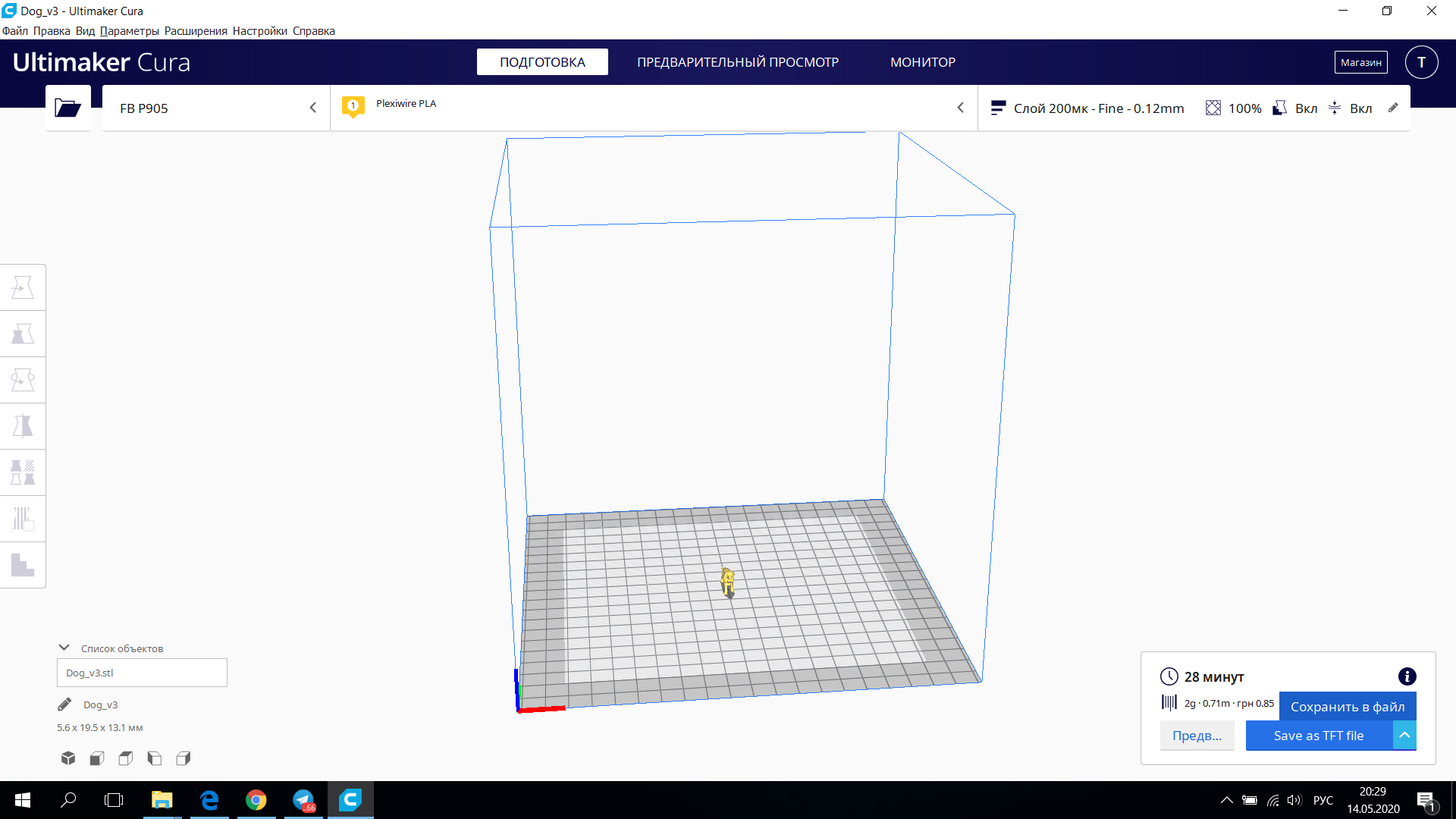Open file with the folder icon
This screenshot has height=819, width=1456.
coord(67,108)
